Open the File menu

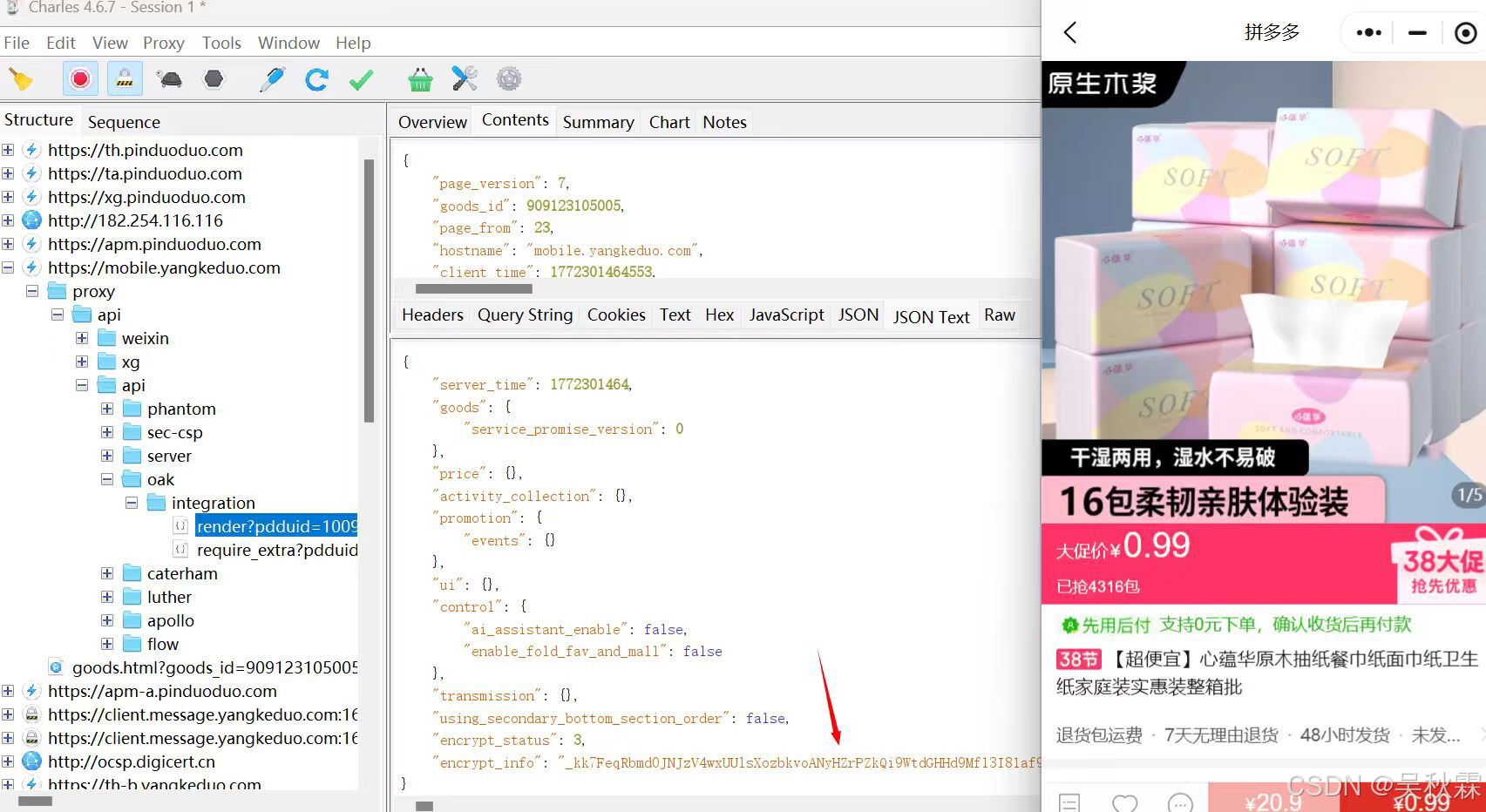click(x=17, y=43)
